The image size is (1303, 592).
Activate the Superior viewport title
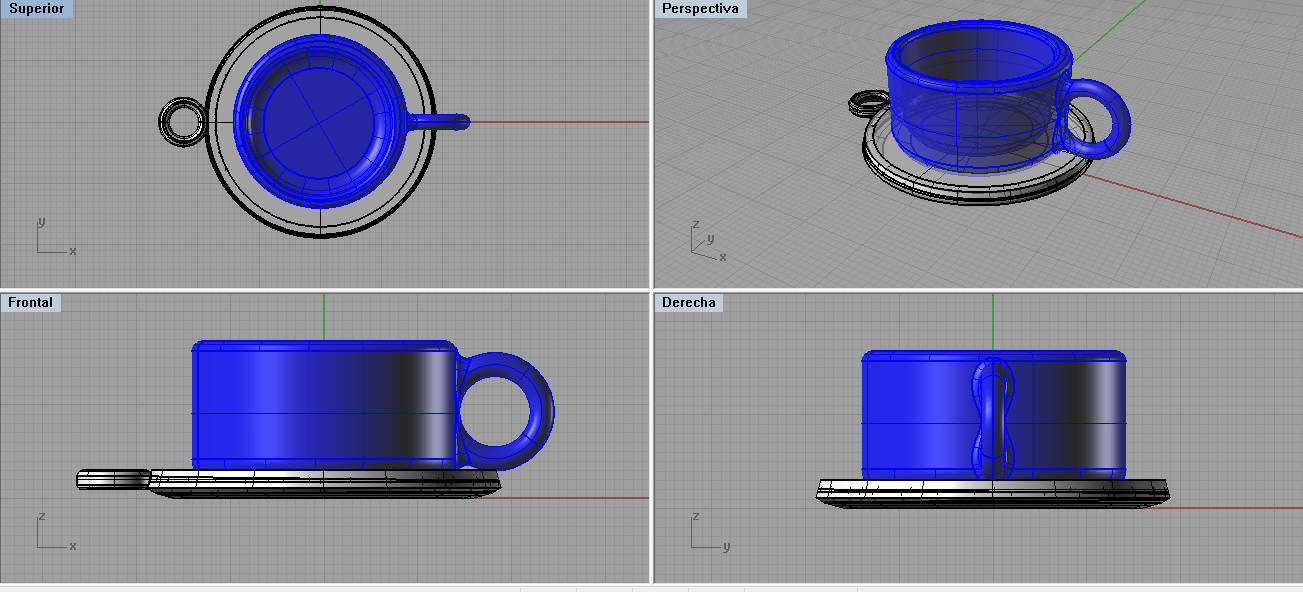click(x=36, y=9)
